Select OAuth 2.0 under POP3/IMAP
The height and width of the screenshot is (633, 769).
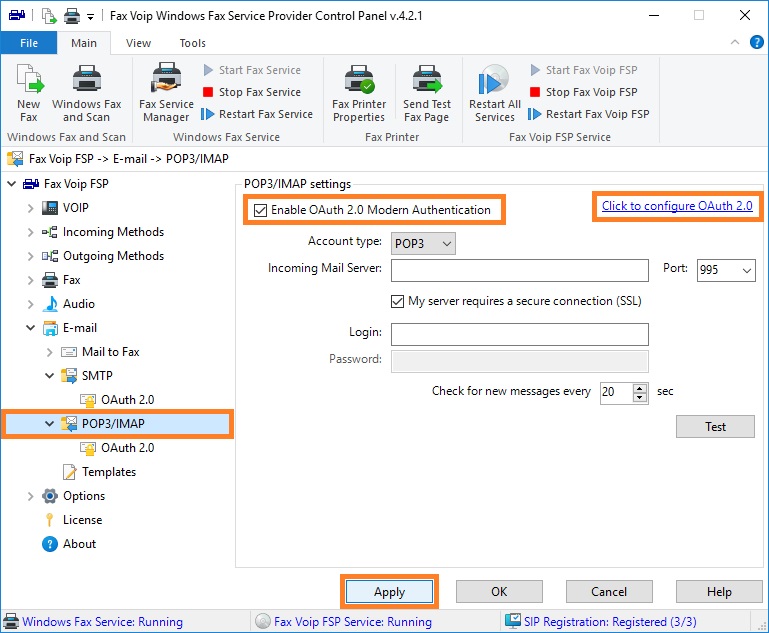click(x=128, y=448)
